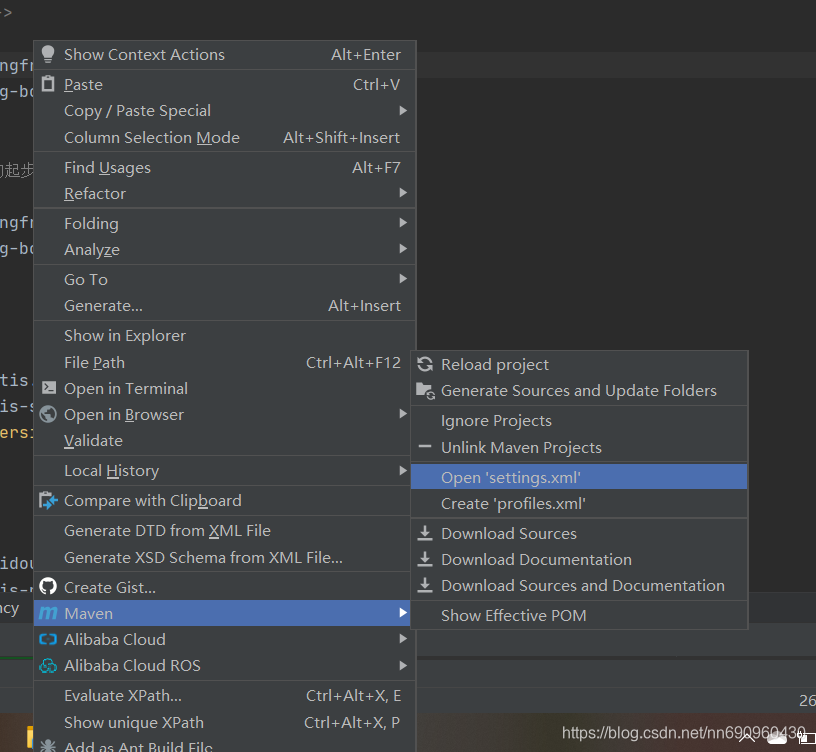Click the terminal icon beside Open in Terminal
Viewport: 816px width, 752px height.
click(x=48, y=388)
